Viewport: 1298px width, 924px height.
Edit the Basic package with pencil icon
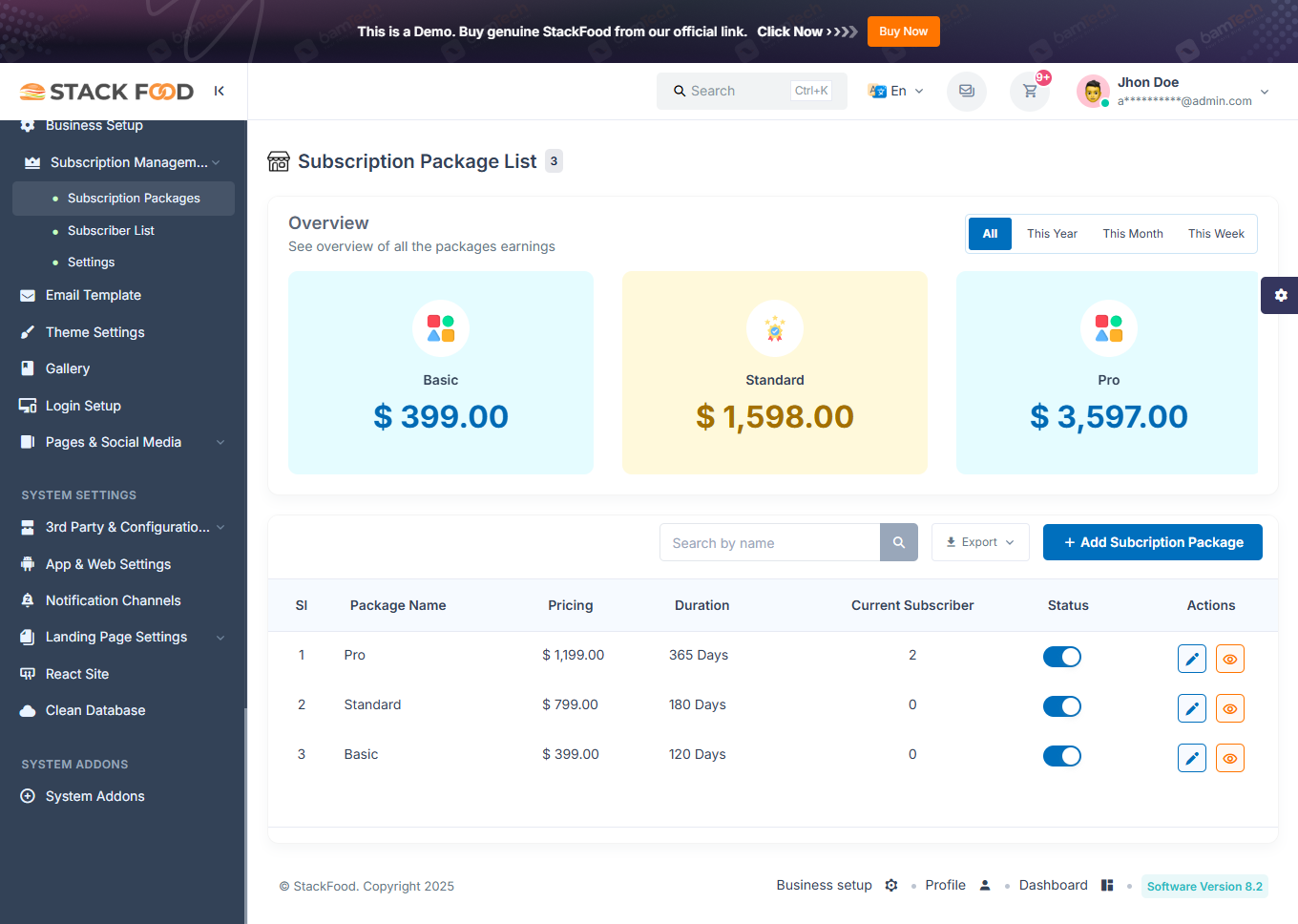tap(1191, 758)
